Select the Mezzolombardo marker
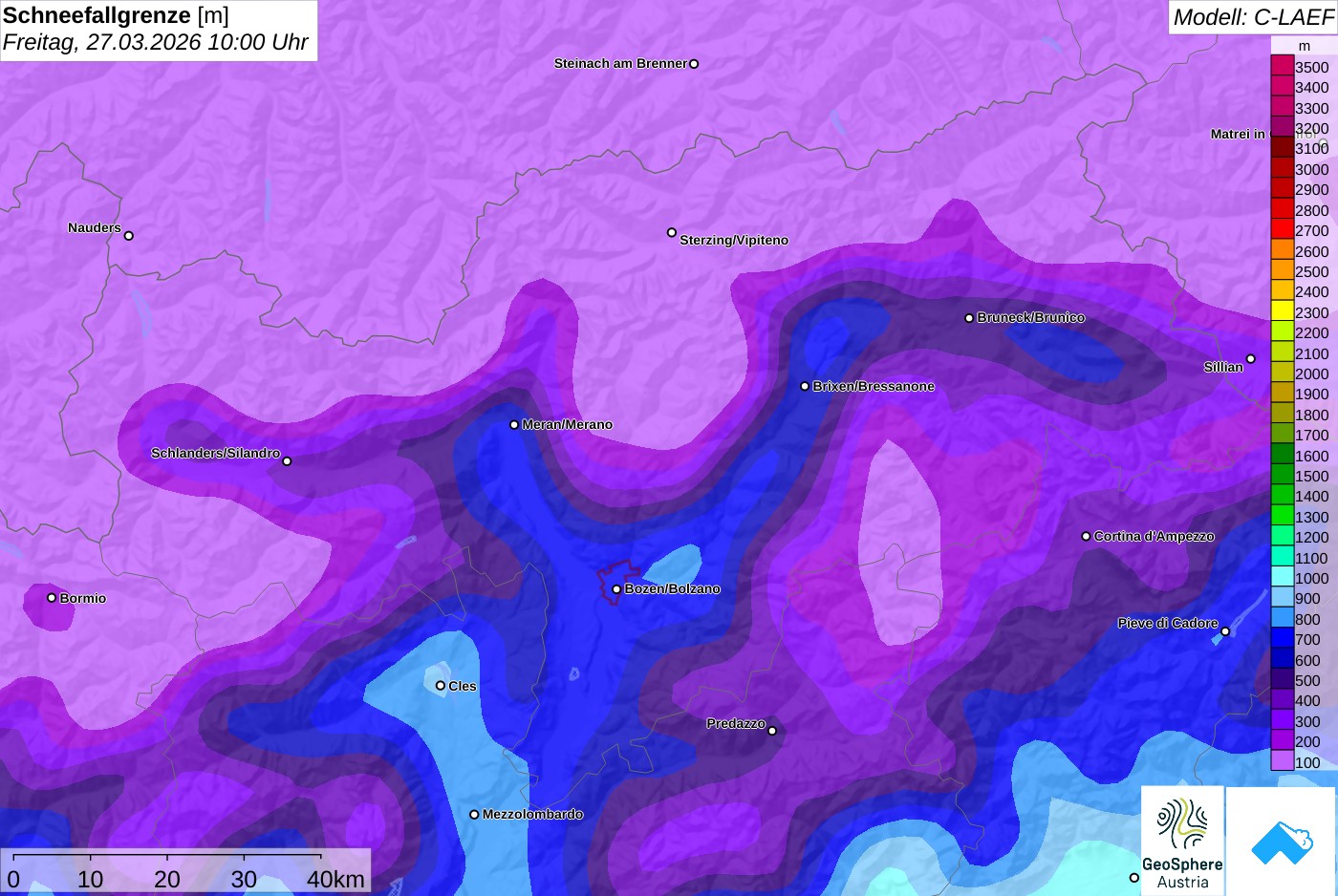Image resolution: width=1338 pixels, height=896 pixels. (474, 815)
